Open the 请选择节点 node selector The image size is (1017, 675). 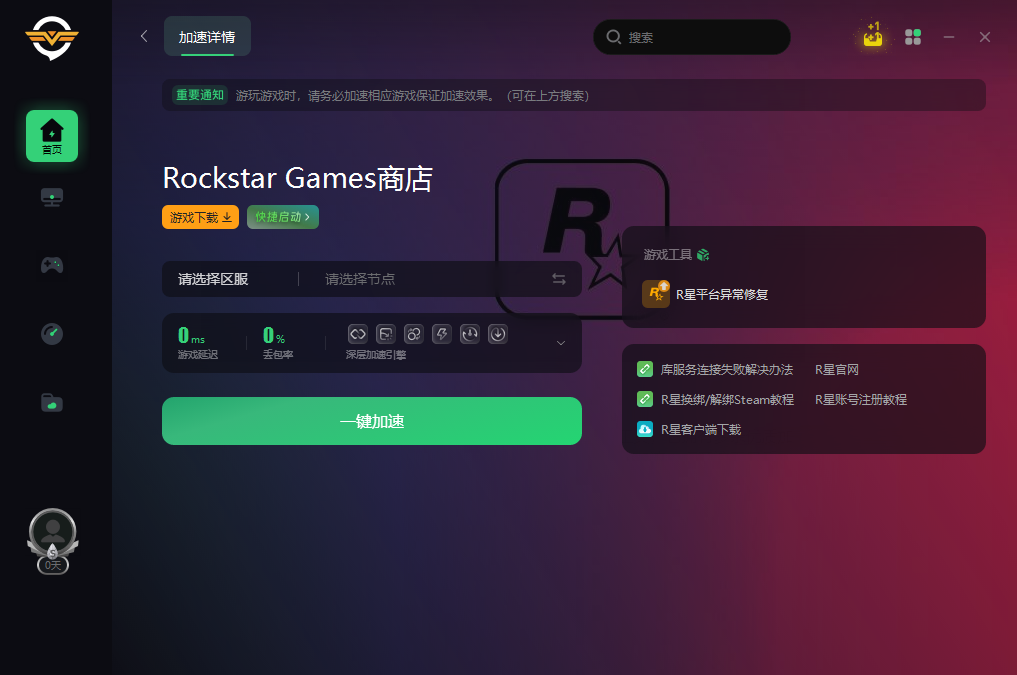click(x=360, y=279)
